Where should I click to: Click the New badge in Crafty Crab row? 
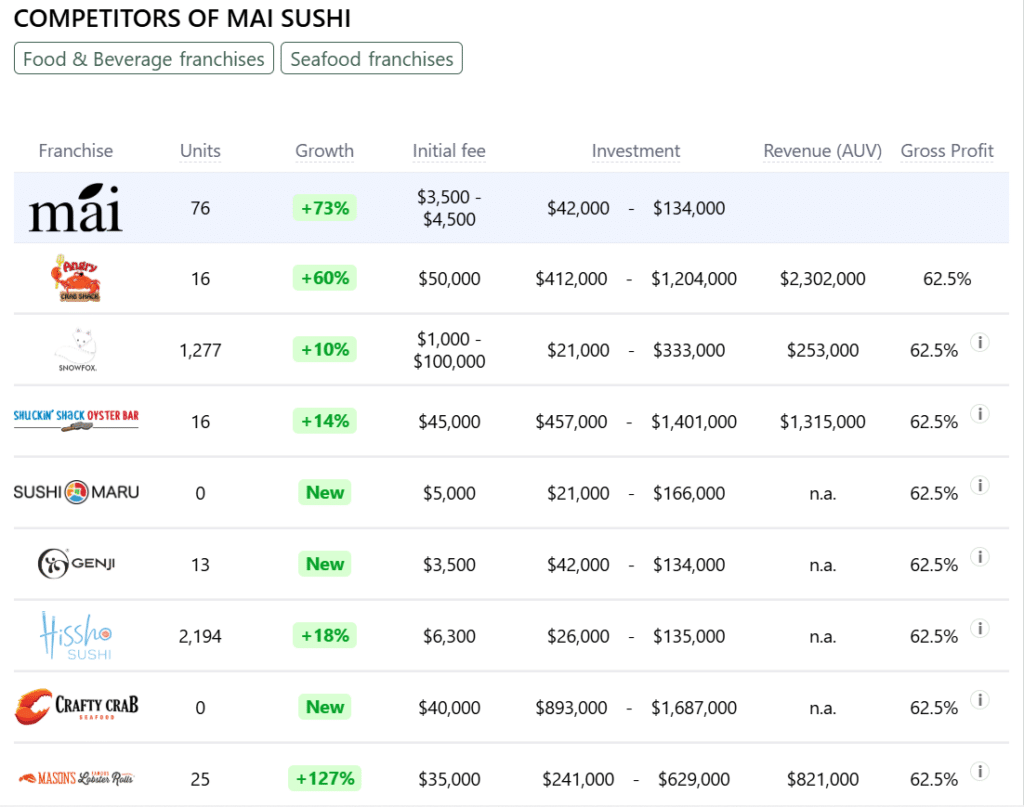click(x=325, y=707)
